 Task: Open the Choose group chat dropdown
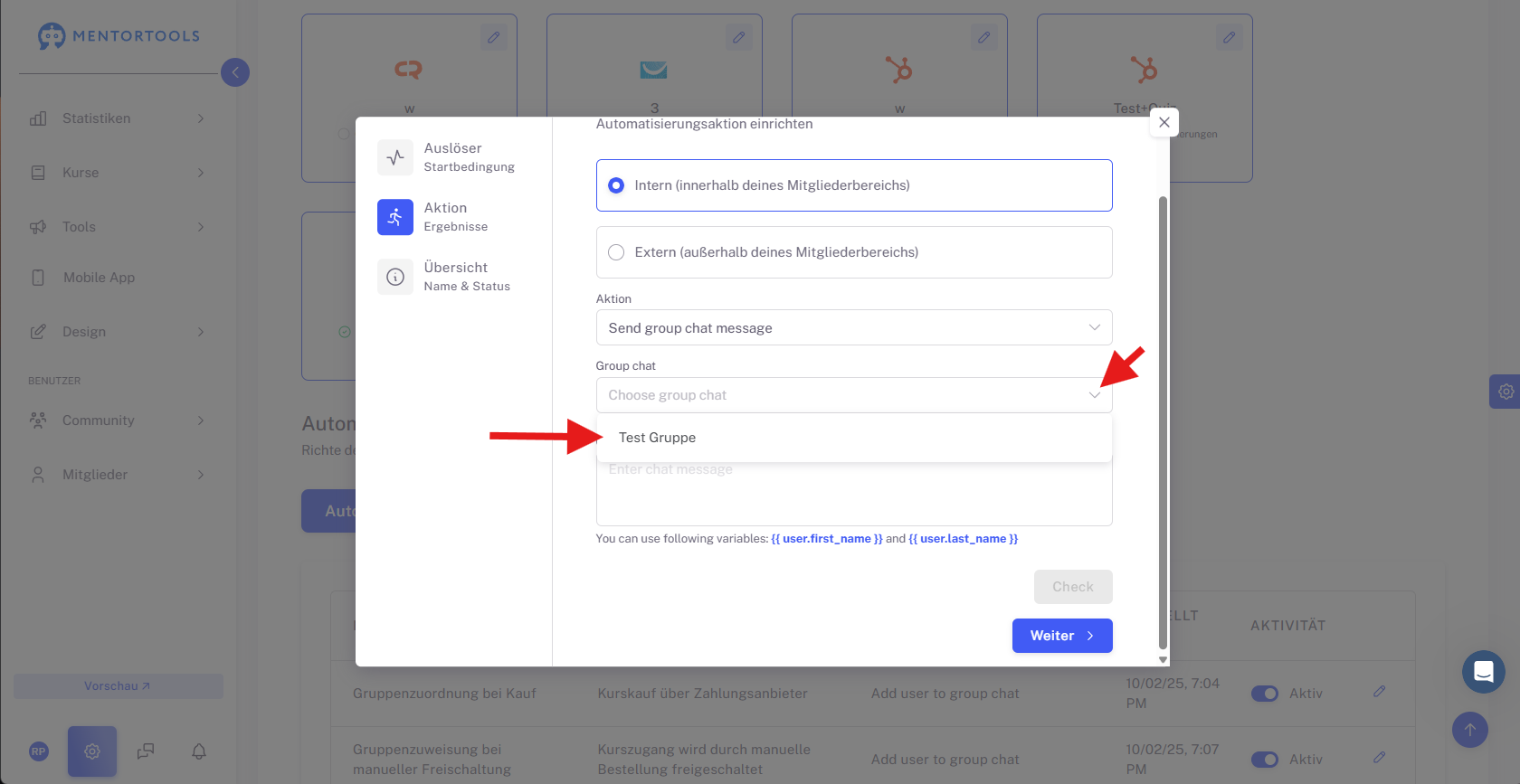[x=854, y=395]
